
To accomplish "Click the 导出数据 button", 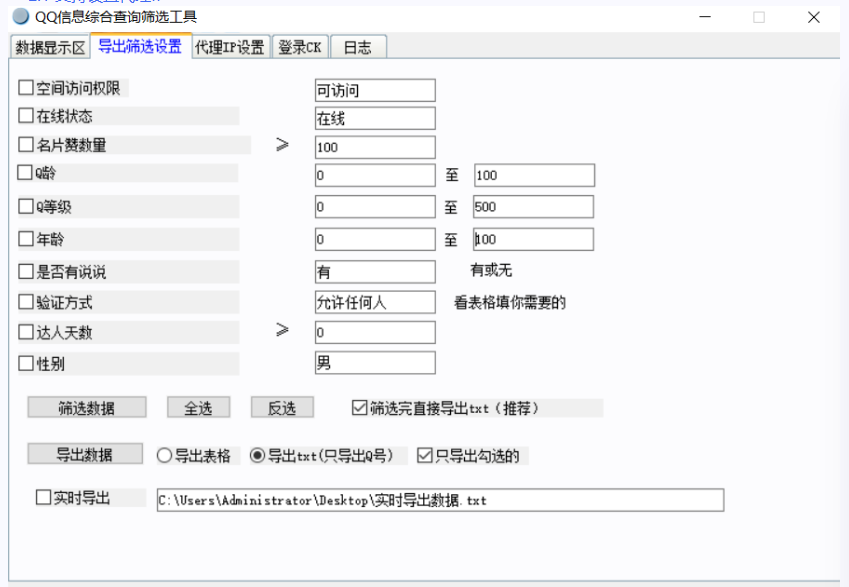I will point(85,454).
